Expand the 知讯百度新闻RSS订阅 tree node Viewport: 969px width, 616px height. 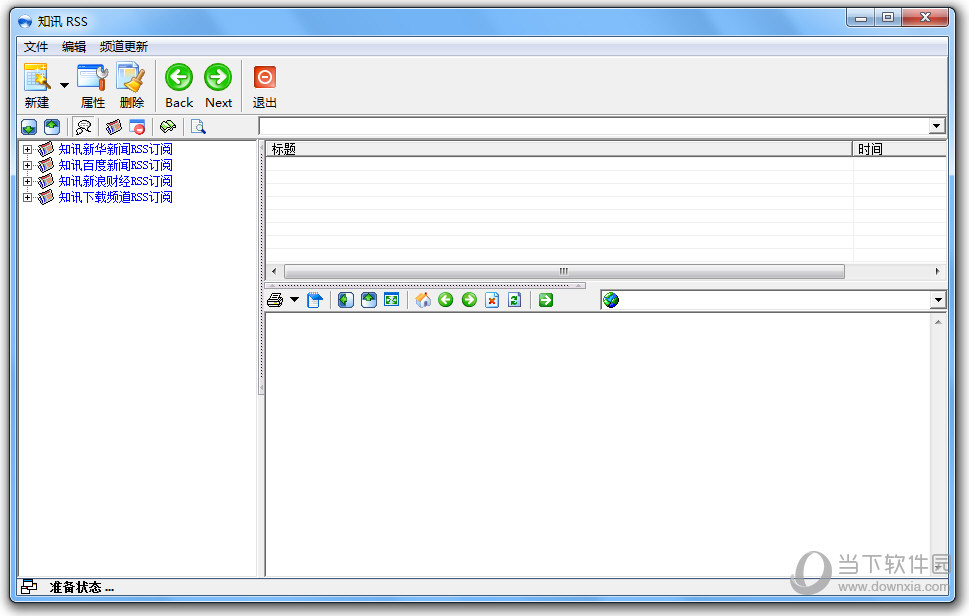(x=27, y=166)
